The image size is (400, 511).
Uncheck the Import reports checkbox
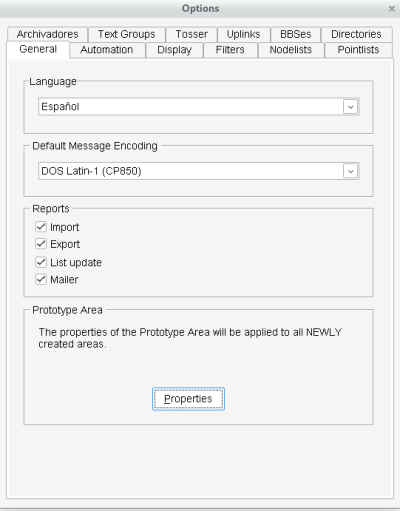pyautogui.click(x=41, y=227)
